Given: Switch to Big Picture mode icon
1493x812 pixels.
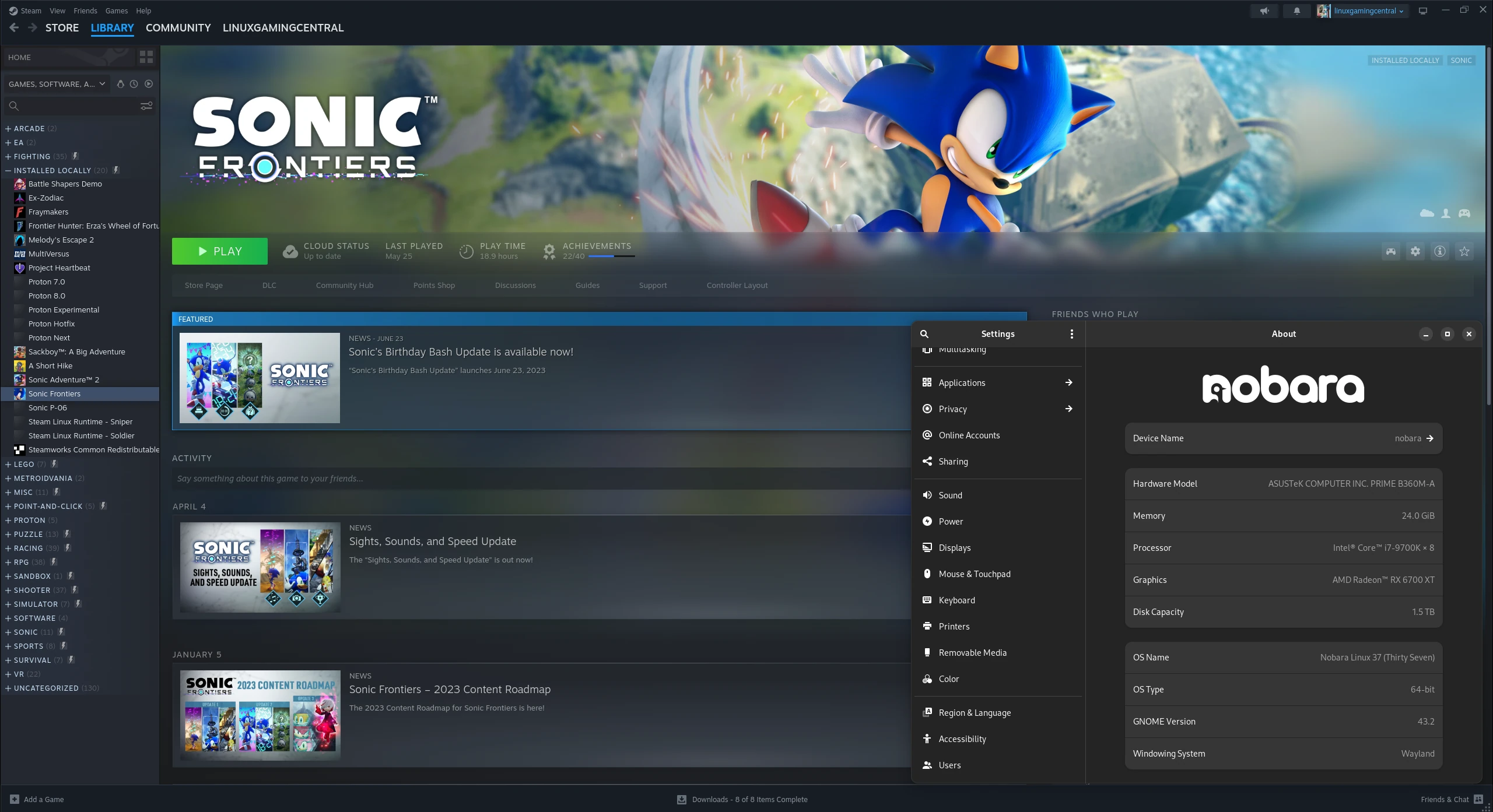Looking at the screenshot, I should pos(1422,10).
